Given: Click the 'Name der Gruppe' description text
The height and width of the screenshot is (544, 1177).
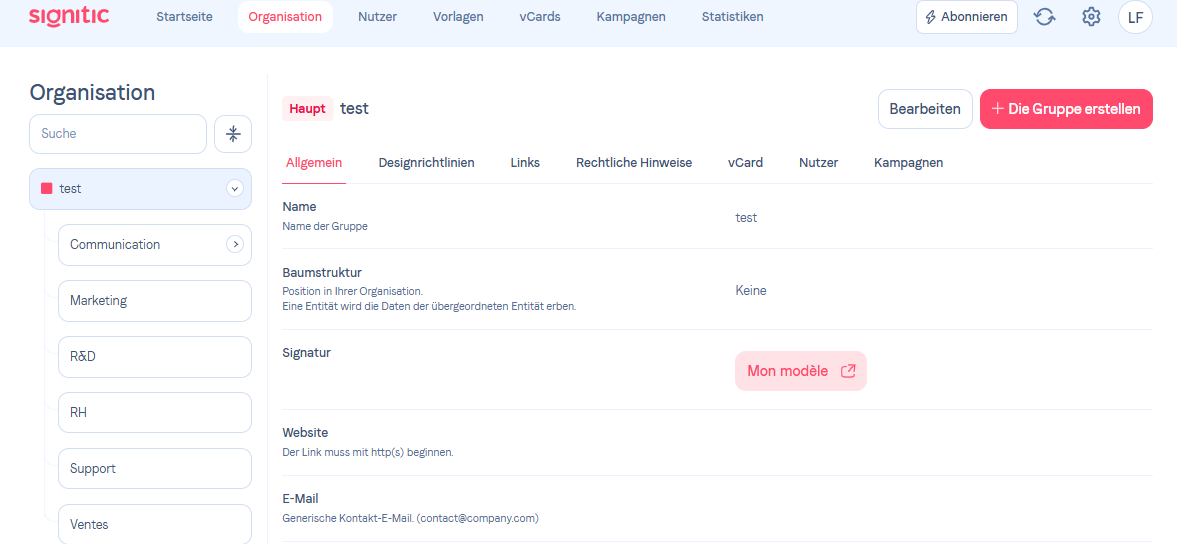Looking at the screenshot, I should pyautogui.click(x=325, y=225).
